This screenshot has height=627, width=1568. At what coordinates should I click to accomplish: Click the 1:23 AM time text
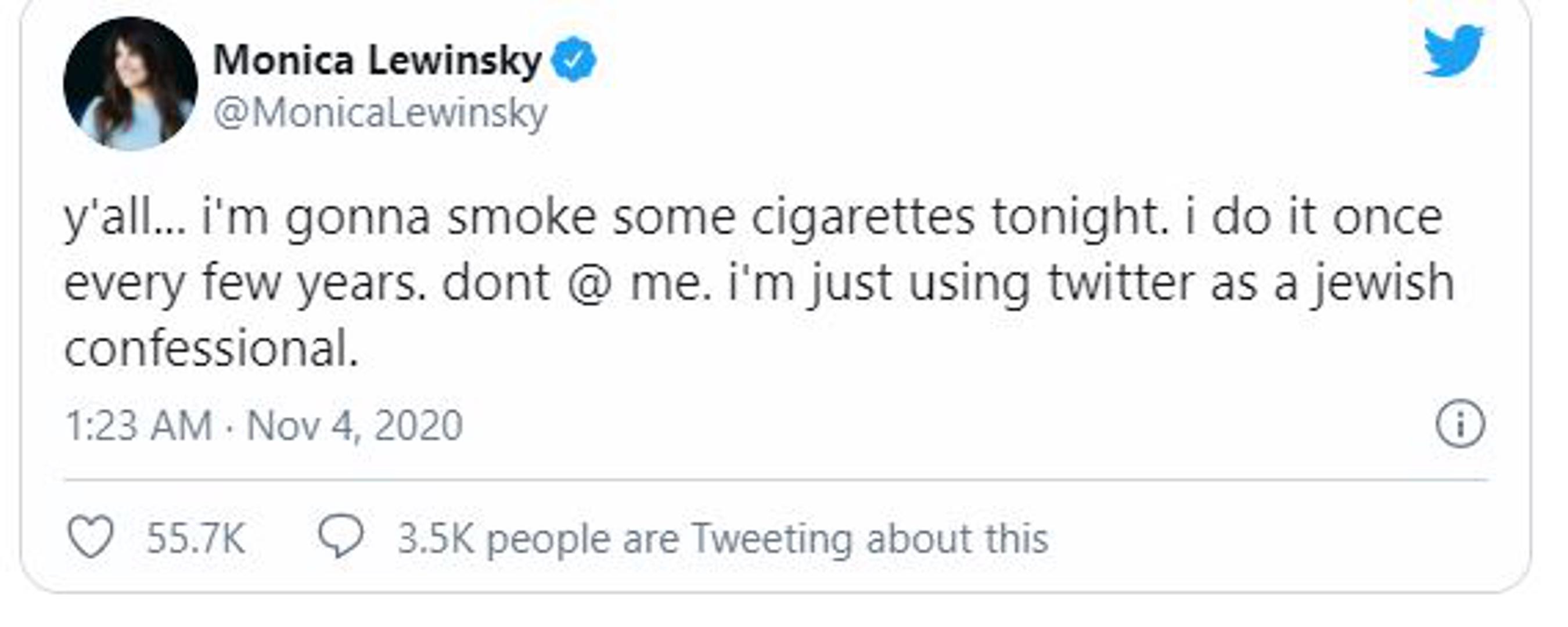coord(138,425)
